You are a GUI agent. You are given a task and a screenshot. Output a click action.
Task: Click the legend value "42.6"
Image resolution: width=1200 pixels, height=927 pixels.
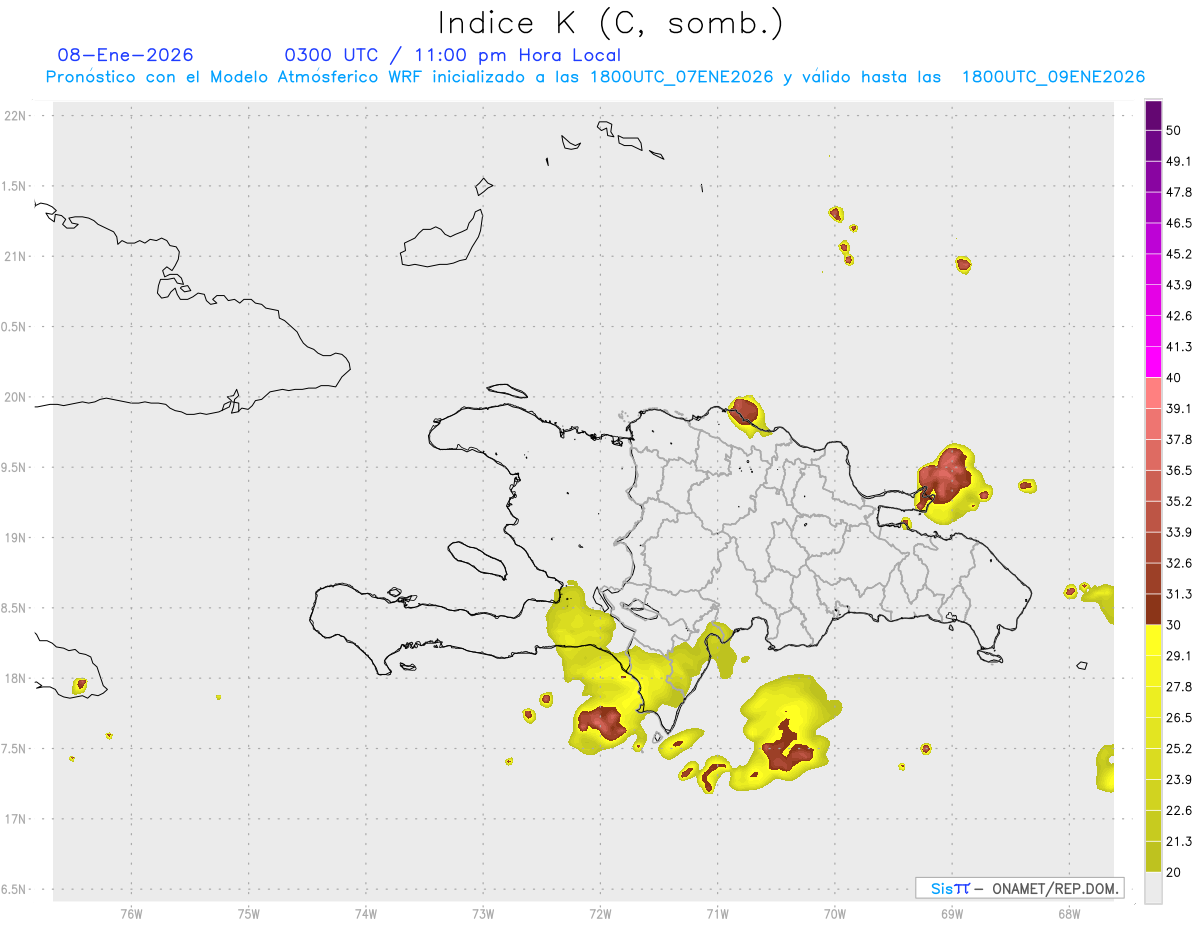point(1179,316)
